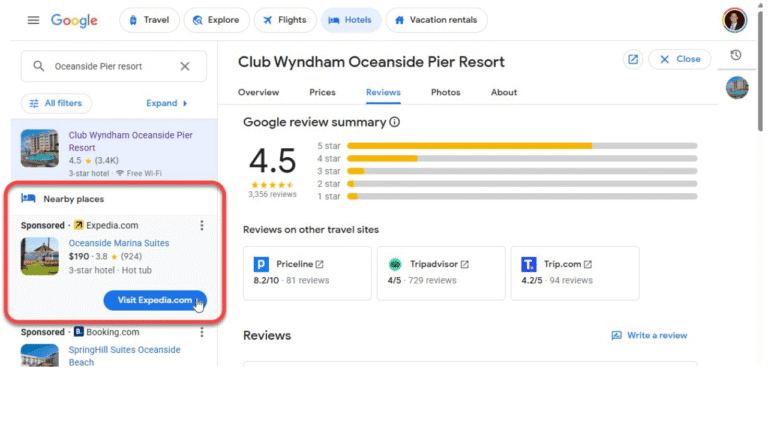Open options for the Booking.com sponsored ad
This screenshot has height=432, width=768.
pos(202,332)
